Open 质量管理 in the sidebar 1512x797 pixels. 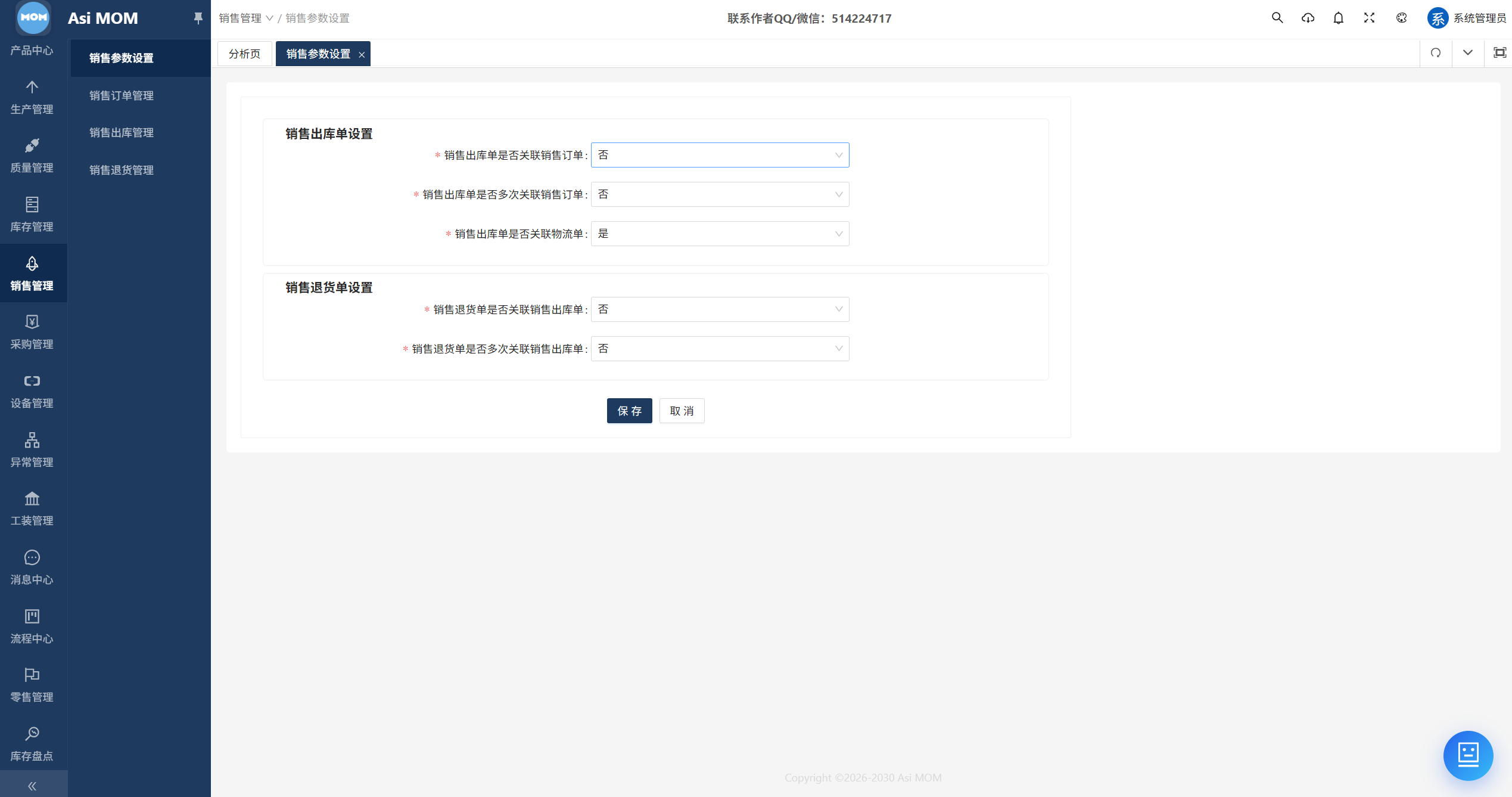(x=32, y=156)
